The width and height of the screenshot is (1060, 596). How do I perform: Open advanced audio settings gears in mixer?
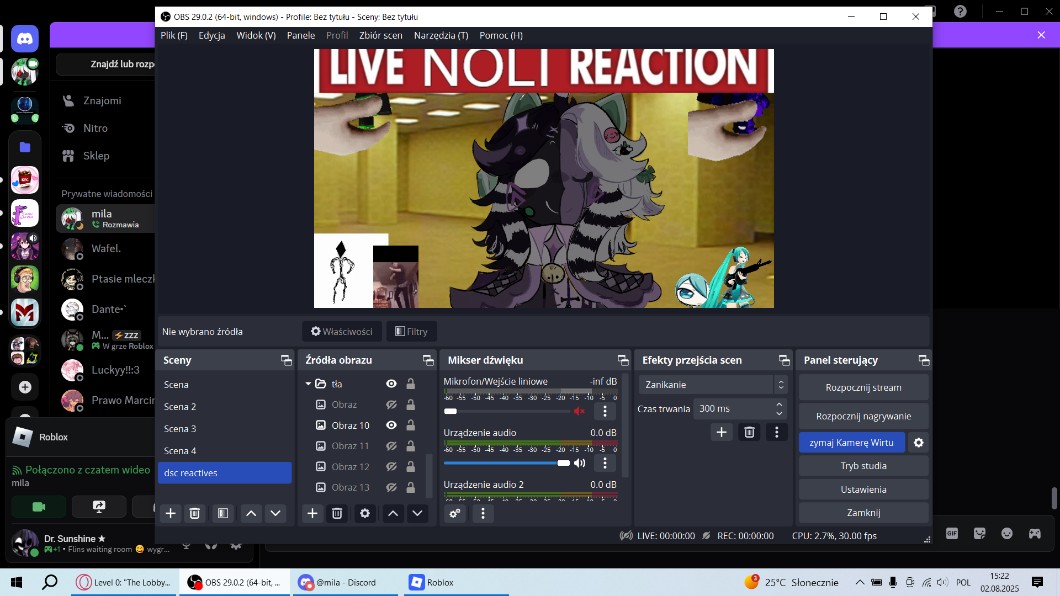coord(455,513)
